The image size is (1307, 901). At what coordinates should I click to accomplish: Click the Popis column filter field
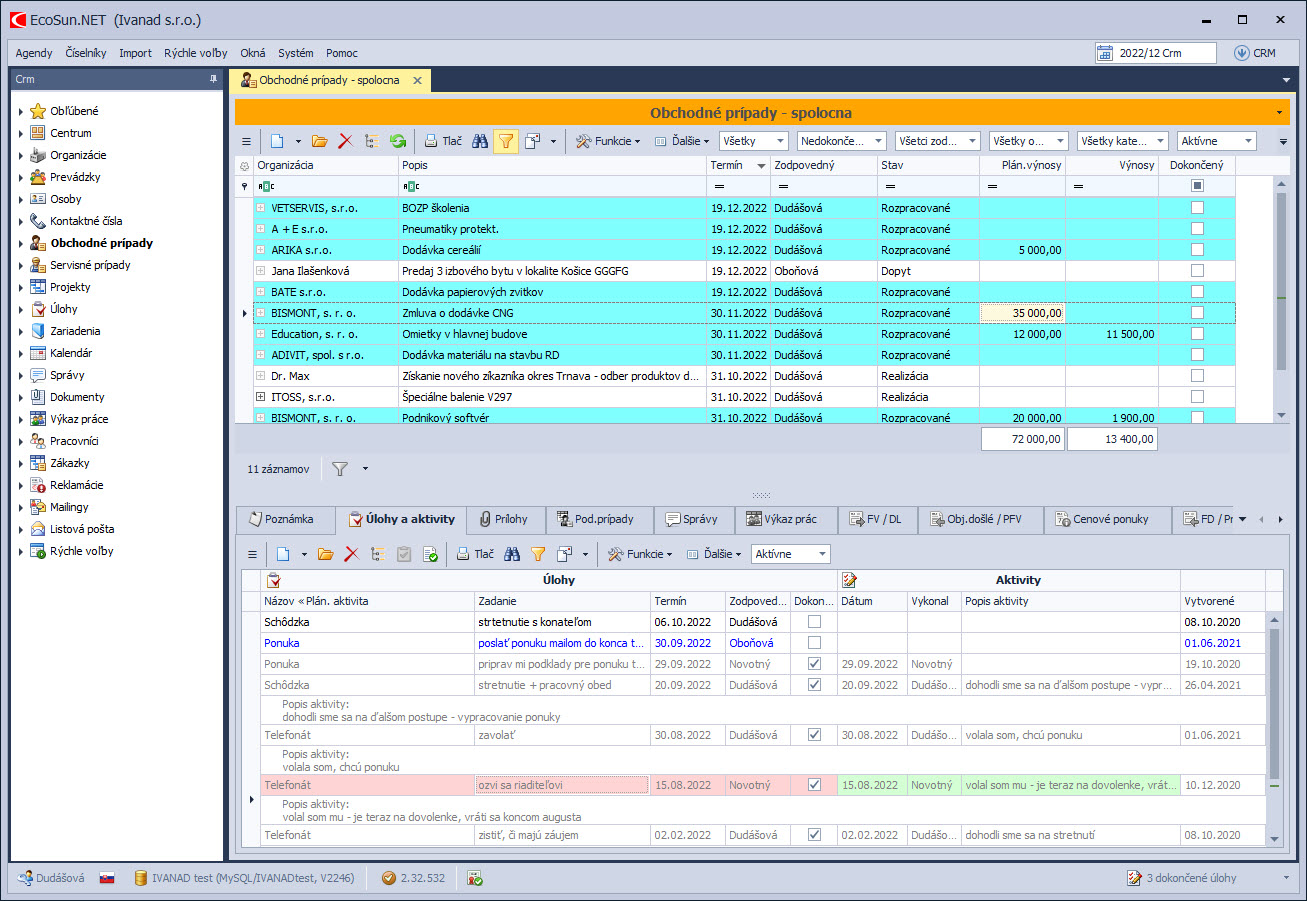(x=552, y=186)
